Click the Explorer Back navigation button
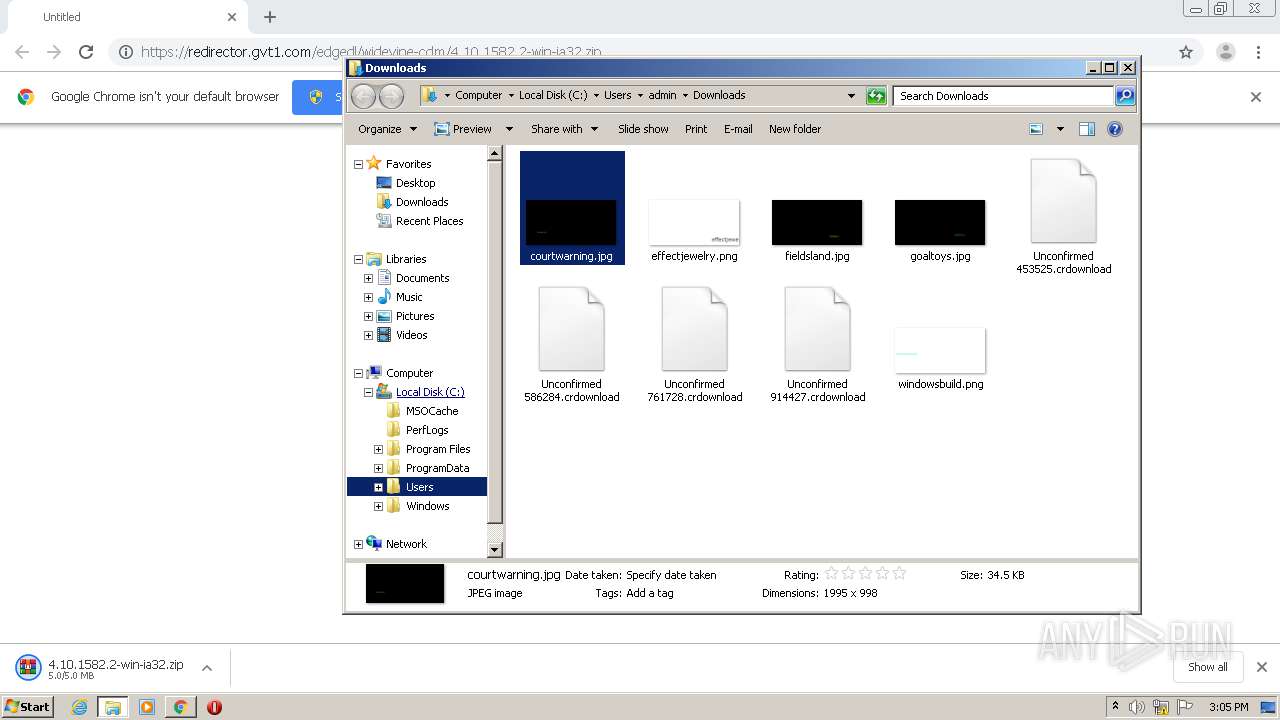This screenshot has width=1280, height=720. (x=363, y=96)
